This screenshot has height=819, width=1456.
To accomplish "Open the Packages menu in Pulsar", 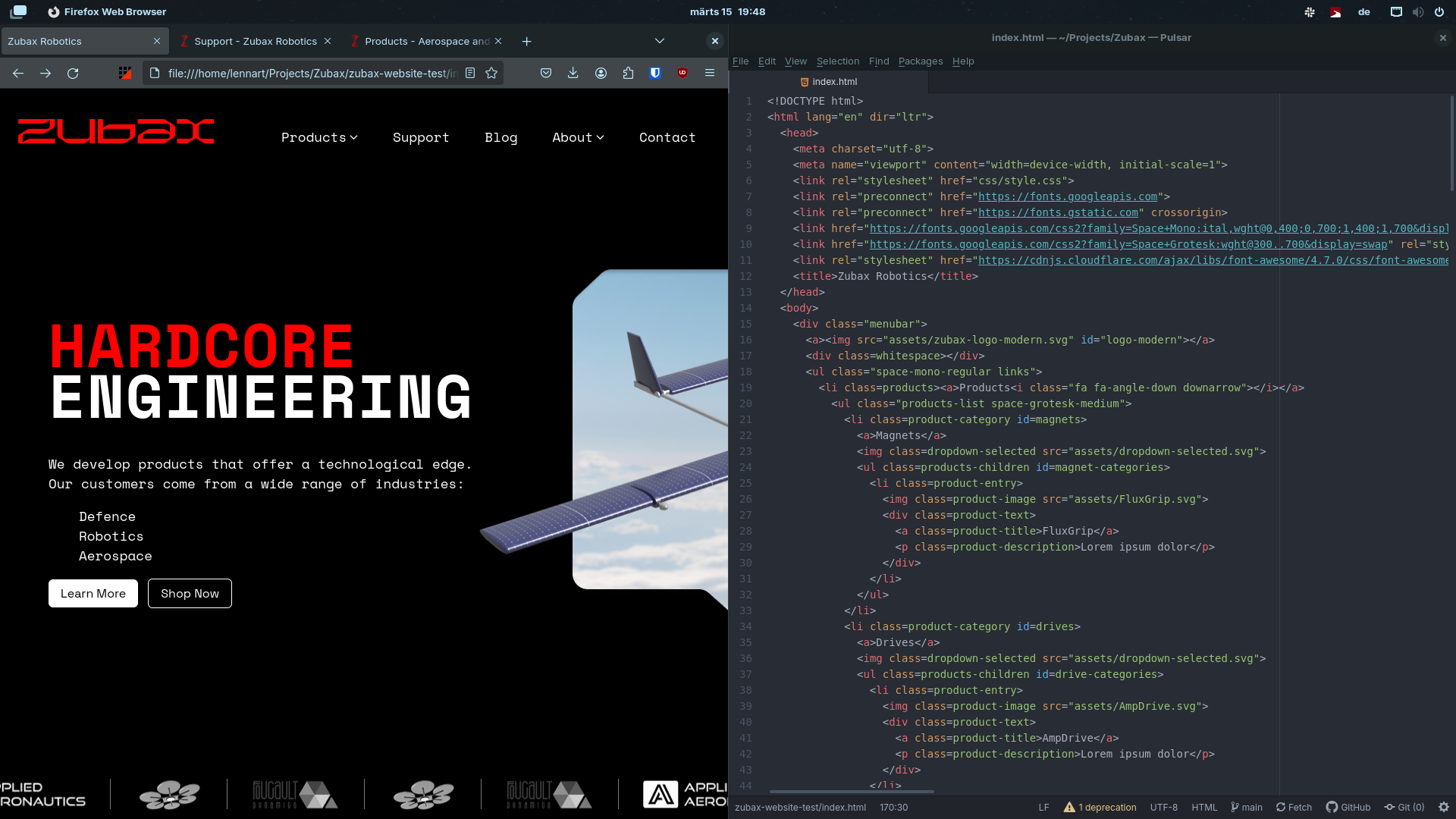I will coord(921,61).
